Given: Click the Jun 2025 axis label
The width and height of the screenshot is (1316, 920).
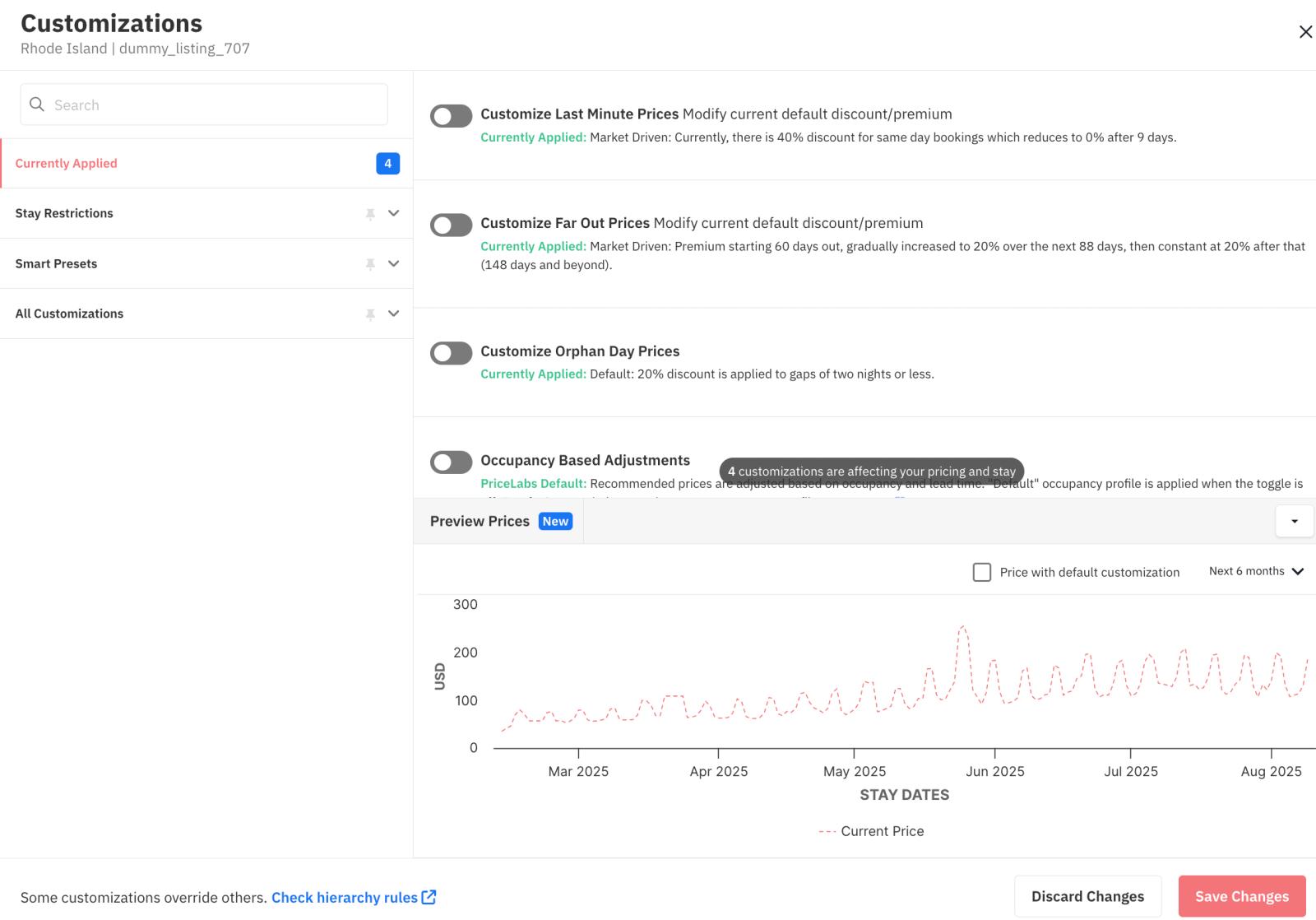Looking at the screenshot, I should tap(995, 771).
